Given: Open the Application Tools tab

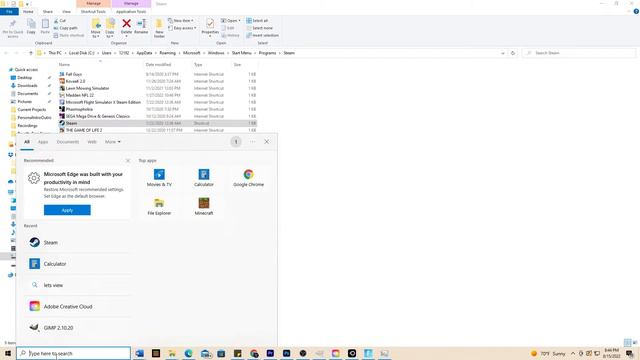Looking at the screenshot, I should (131, 11).
